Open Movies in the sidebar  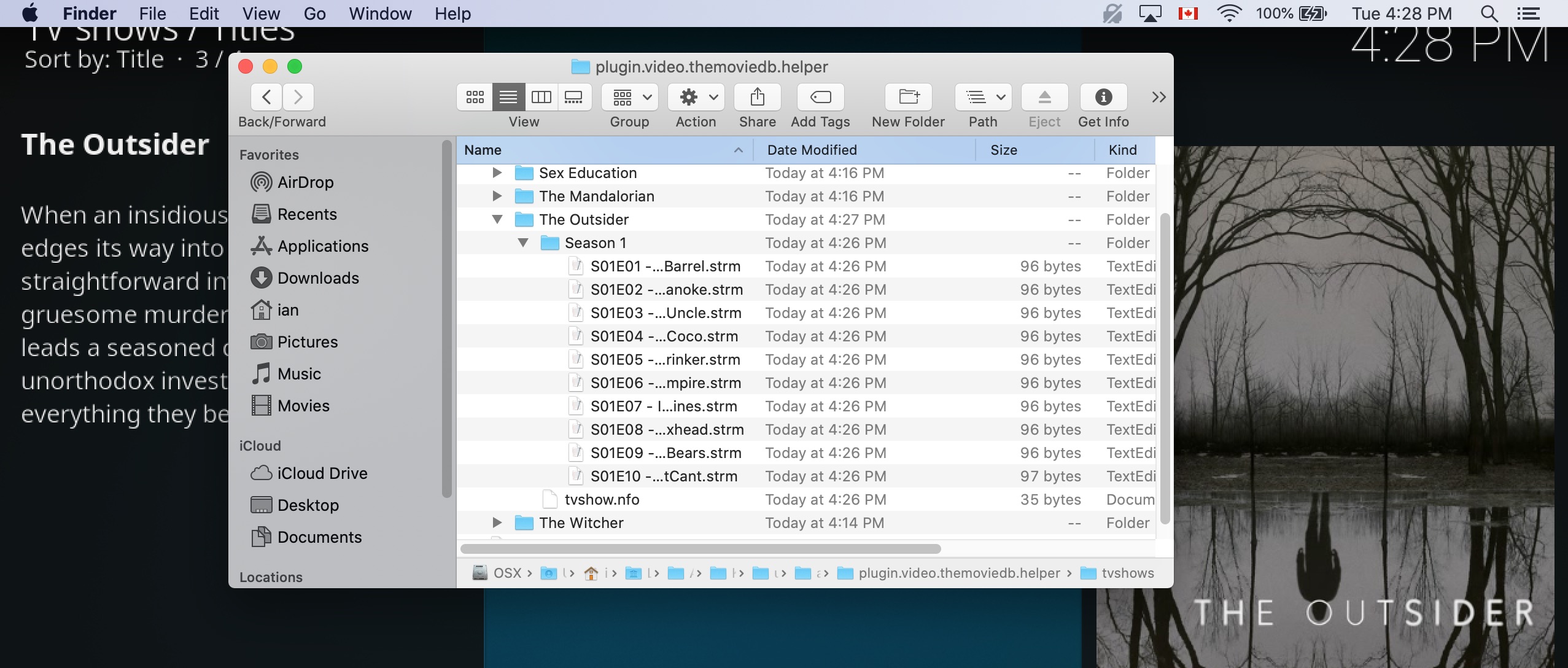(290, 406)
